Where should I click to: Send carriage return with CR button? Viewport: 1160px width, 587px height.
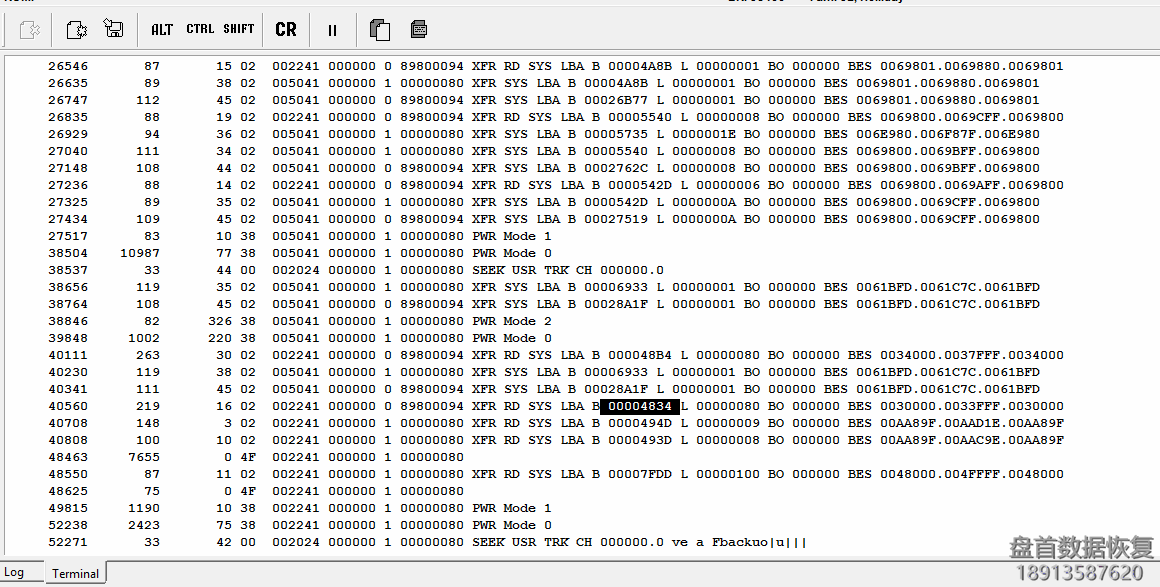click(x=286, y=30)
